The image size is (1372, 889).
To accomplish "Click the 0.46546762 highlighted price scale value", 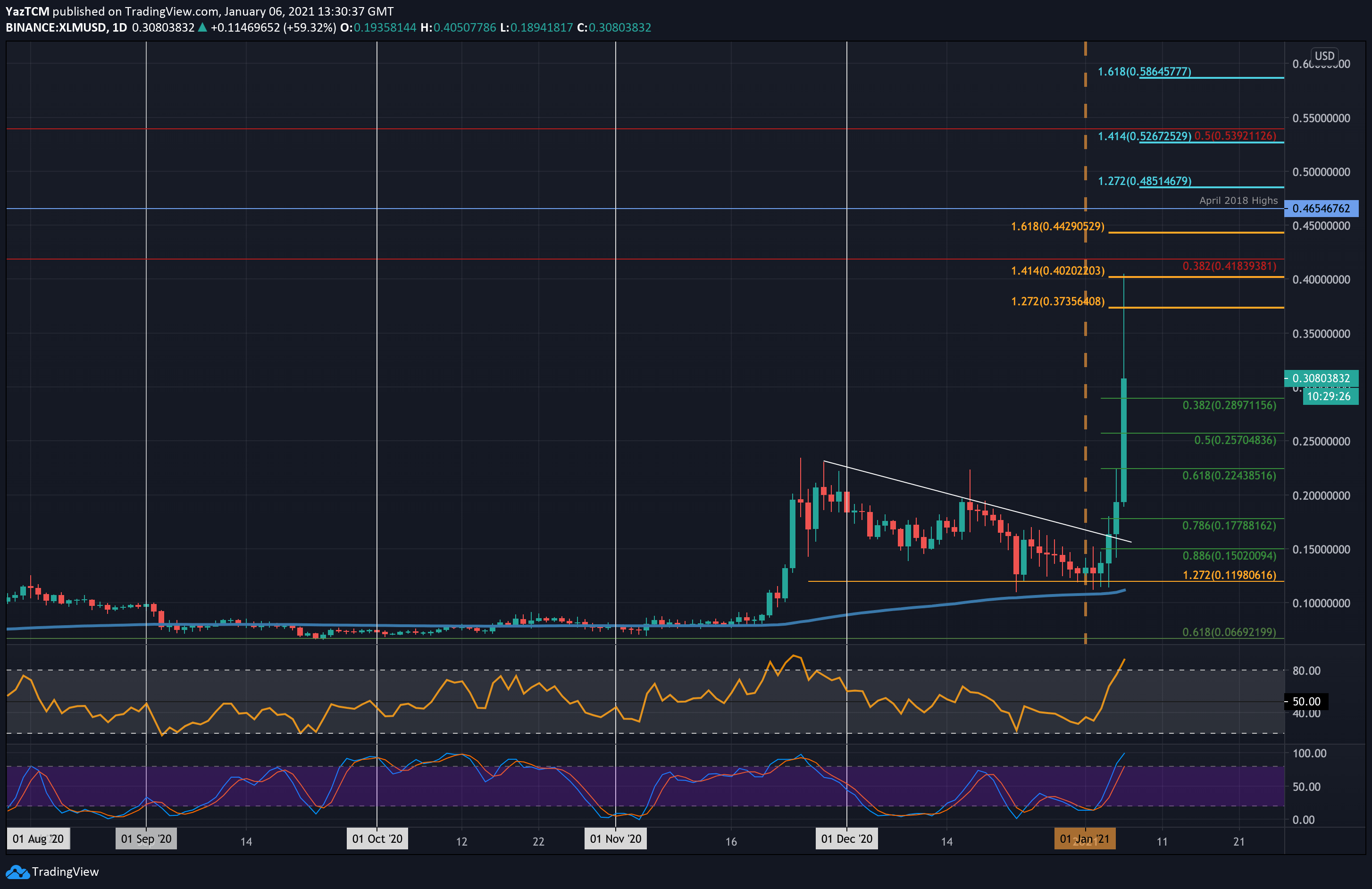I will tap(1320, 209).
